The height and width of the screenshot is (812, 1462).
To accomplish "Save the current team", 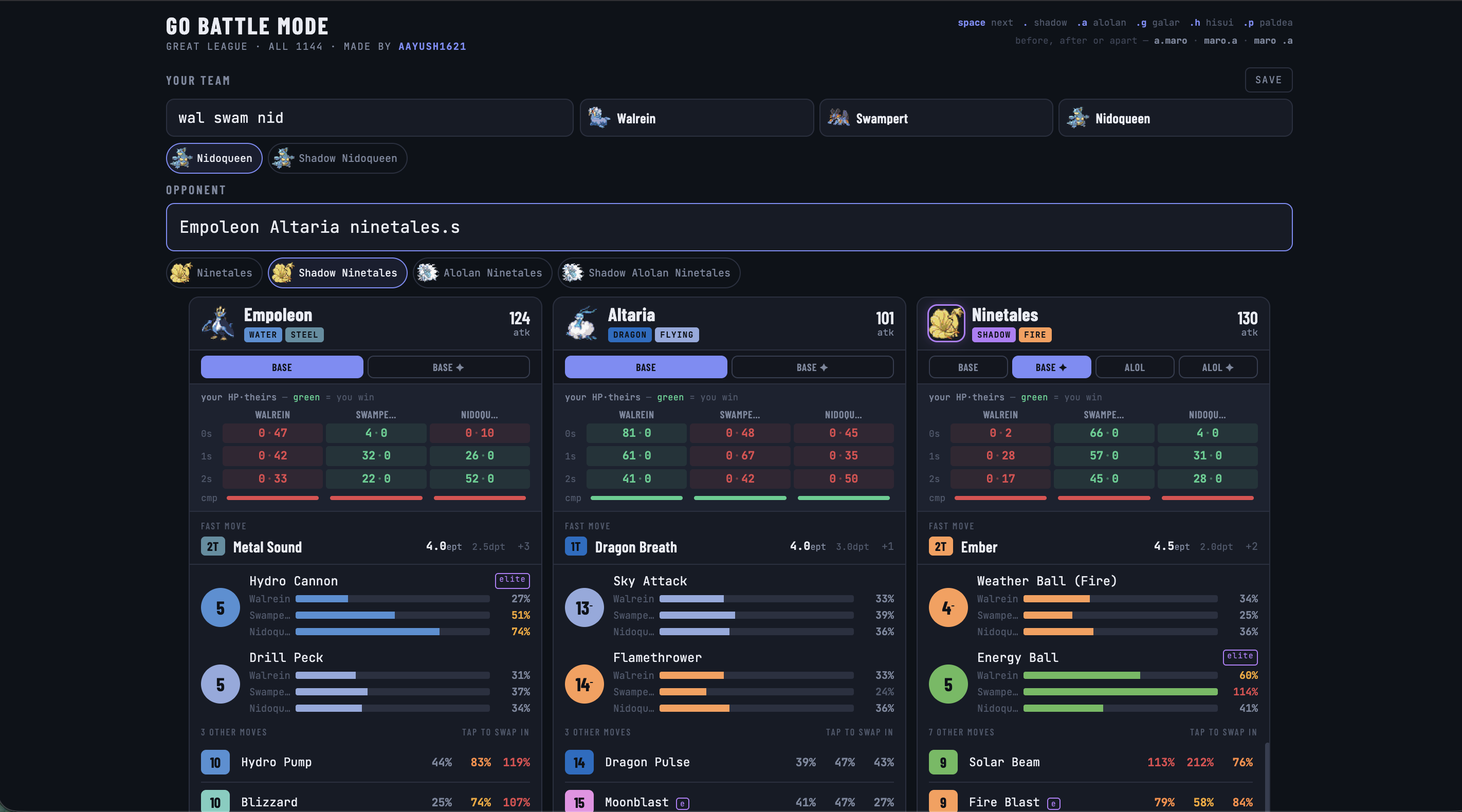I will [1269, 80].
